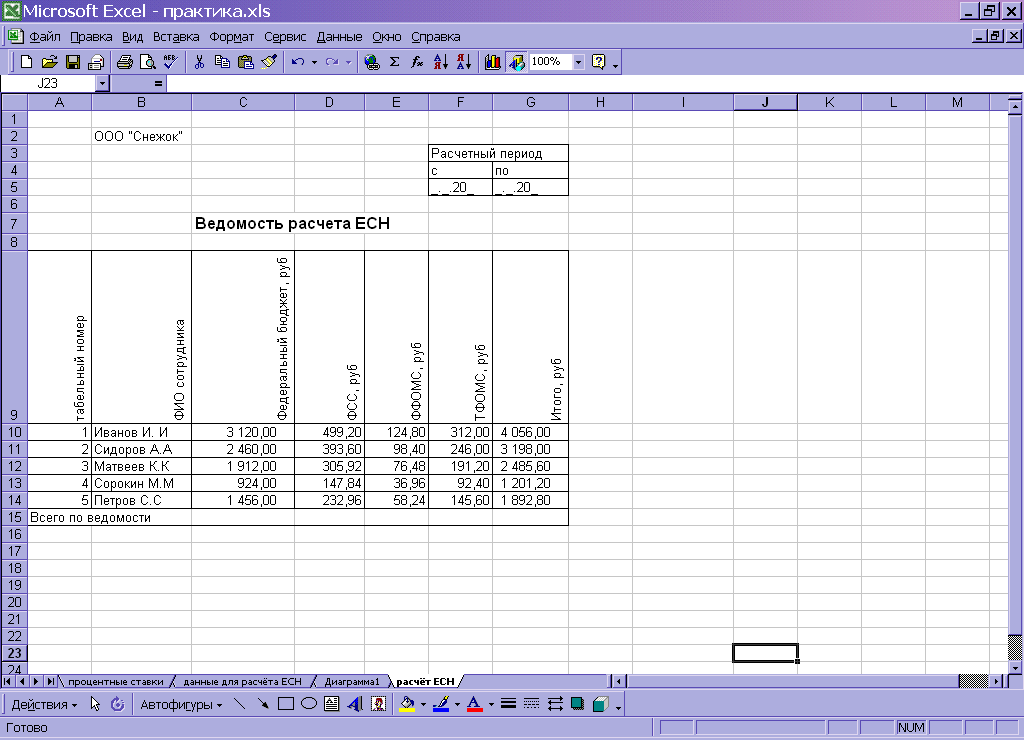Open the Redo history dropdown arrow
This screenshot has height=740, width=1024.
(x=348, y=63)
